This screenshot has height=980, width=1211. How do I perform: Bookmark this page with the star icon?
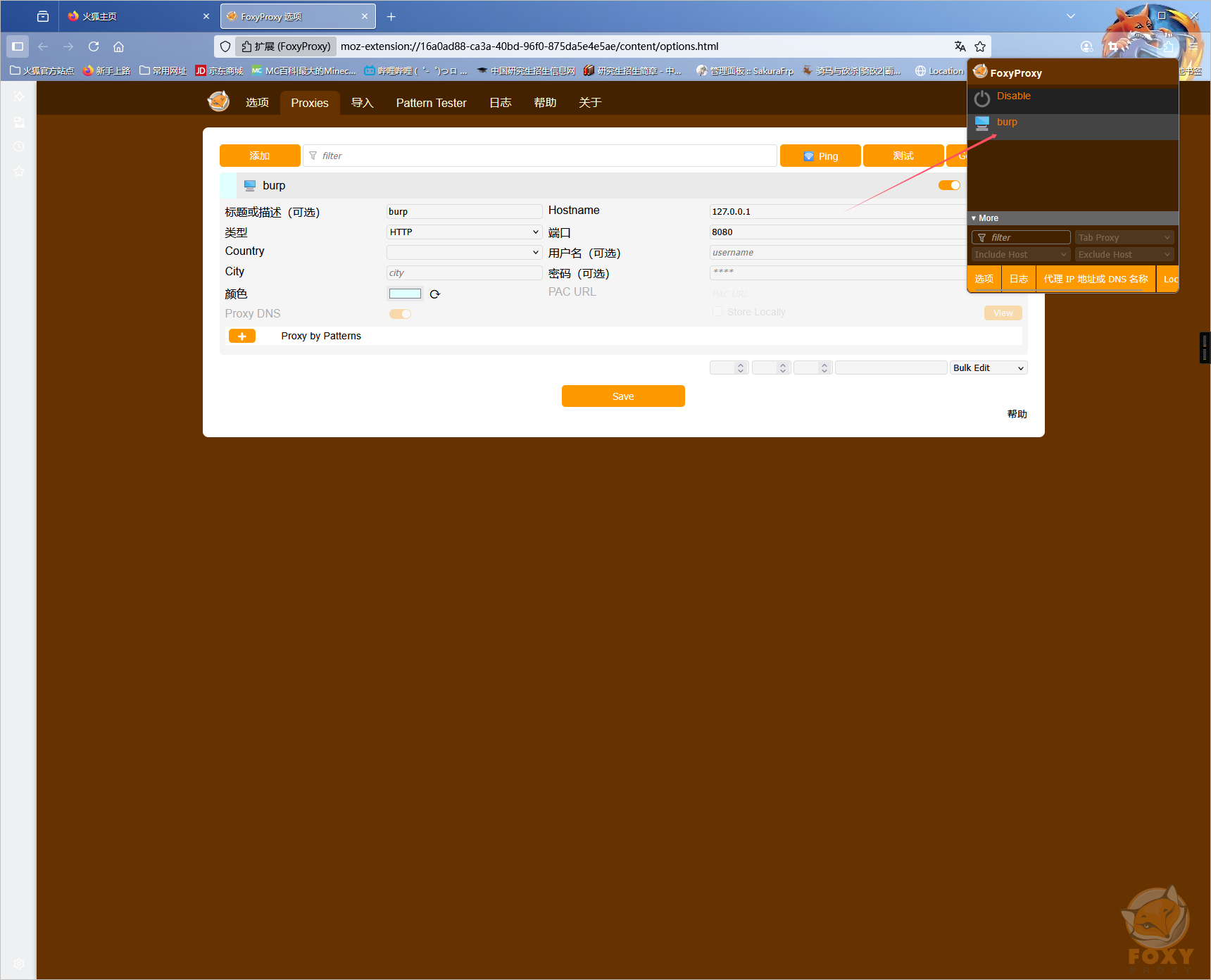(x=980, y=46)
